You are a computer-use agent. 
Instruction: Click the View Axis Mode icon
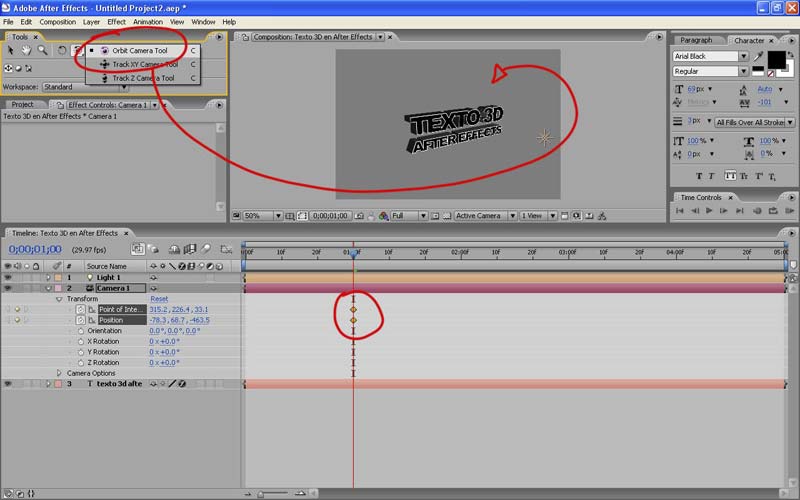tap(28, 68)
